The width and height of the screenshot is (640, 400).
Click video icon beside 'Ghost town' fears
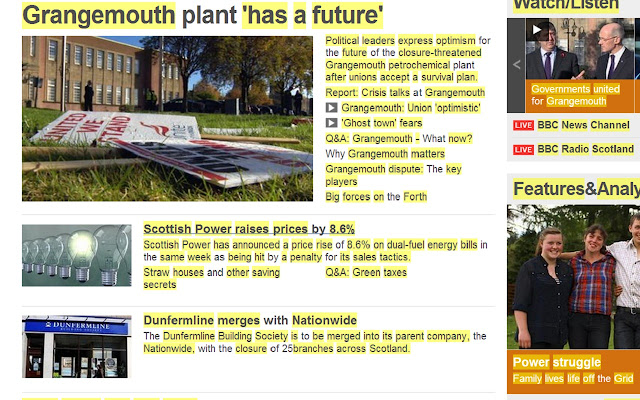(x=331, y=123)
